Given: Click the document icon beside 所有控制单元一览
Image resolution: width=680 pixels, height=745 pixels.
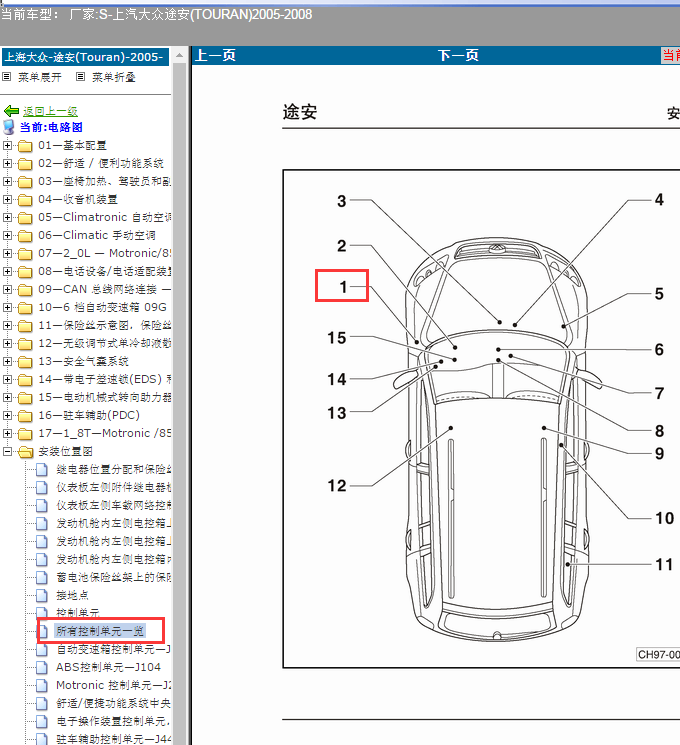Looking at the screenshot, I should click(43, 631).
